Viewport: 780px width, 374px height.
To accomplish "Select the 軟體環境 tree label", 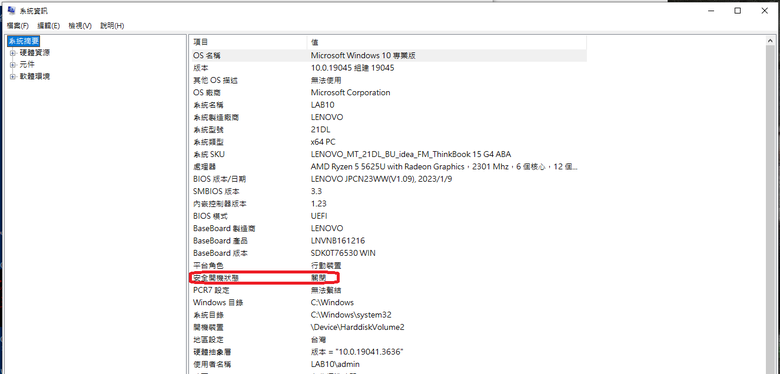I will 34,77.
